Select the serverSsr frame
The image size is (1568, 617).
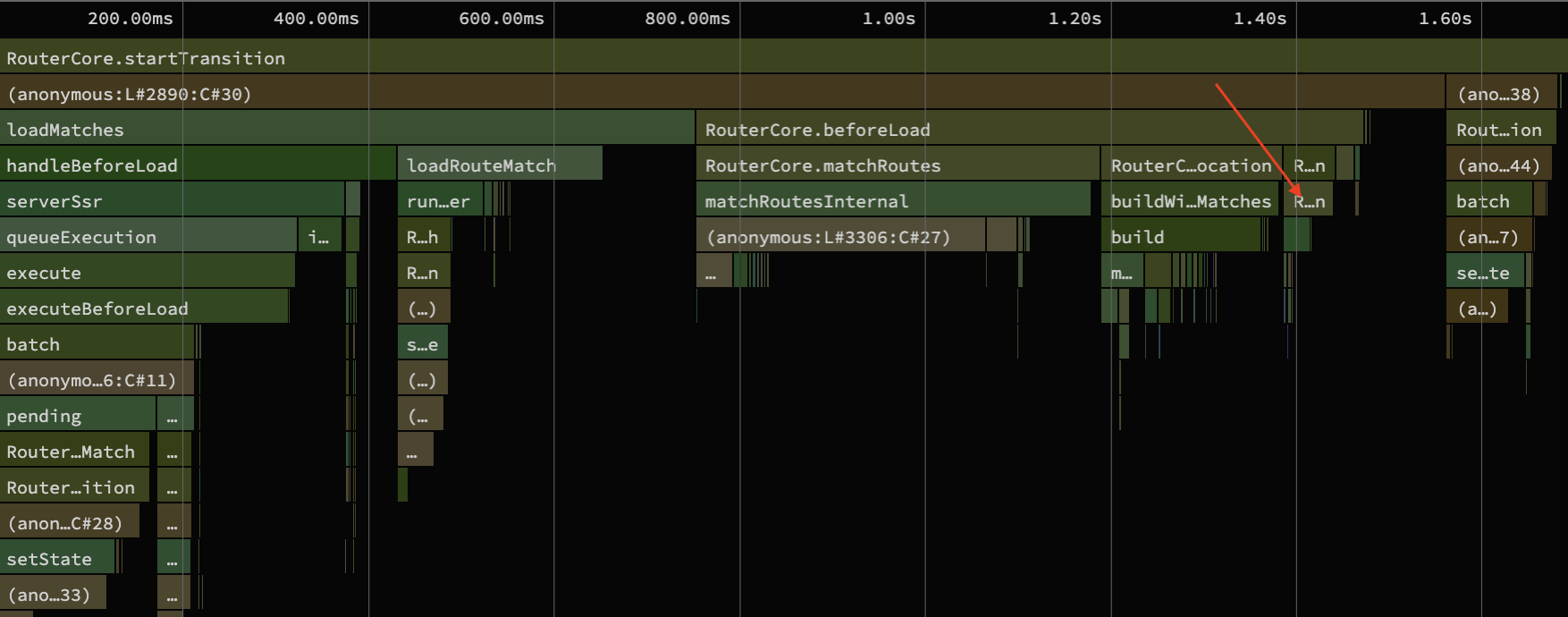point(172,201)
